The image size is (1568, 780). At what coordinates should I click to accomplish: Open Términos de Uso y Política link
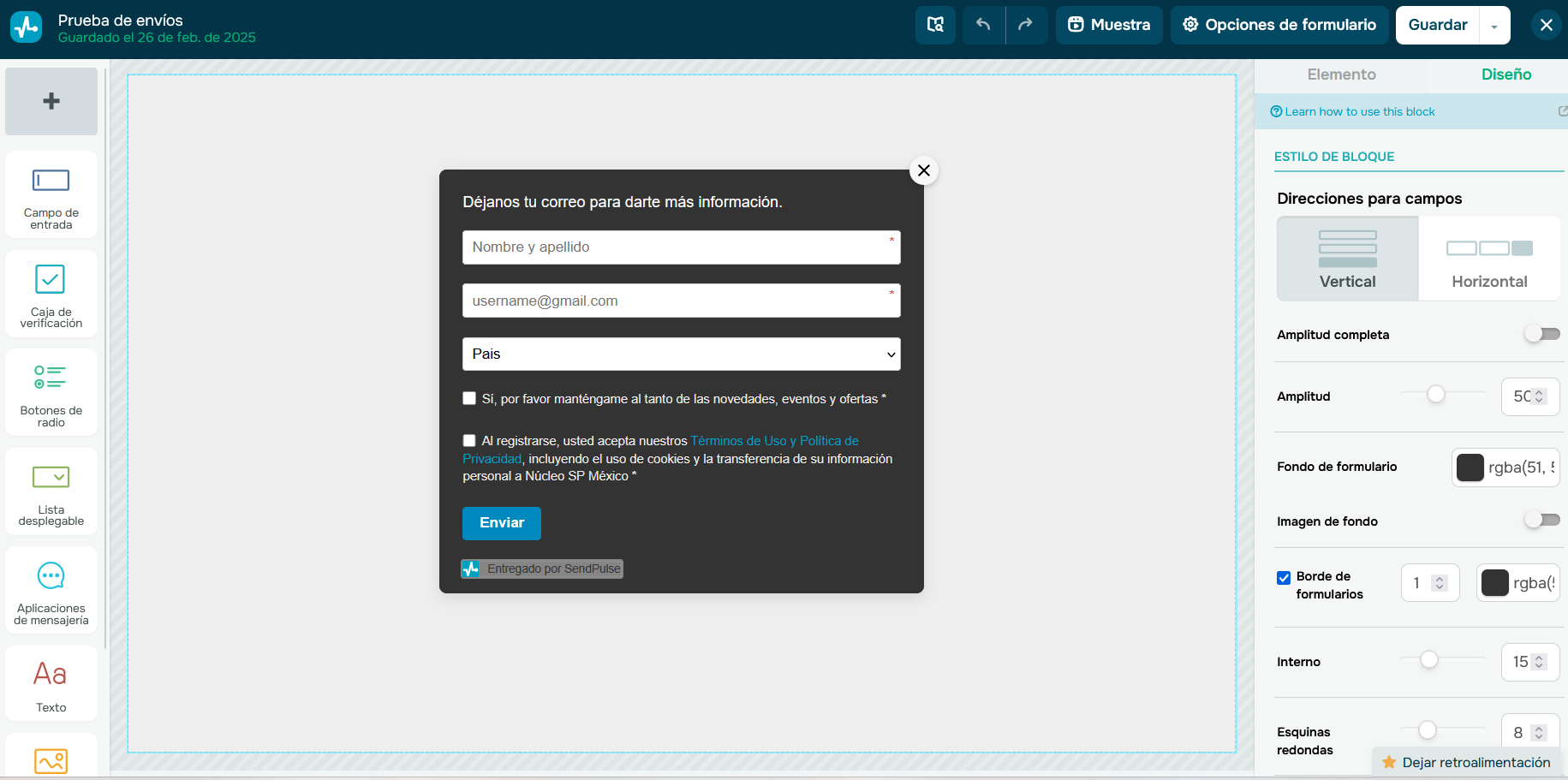click(x=774, y=440)
